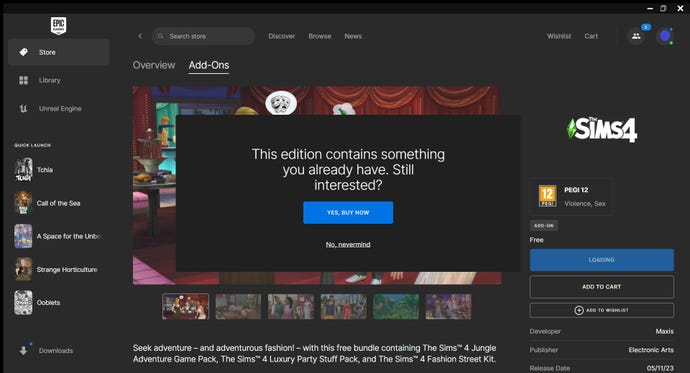690x373 pixels.
Task: Launch the Ooblets quick launch icon
Action: point(23,303)
